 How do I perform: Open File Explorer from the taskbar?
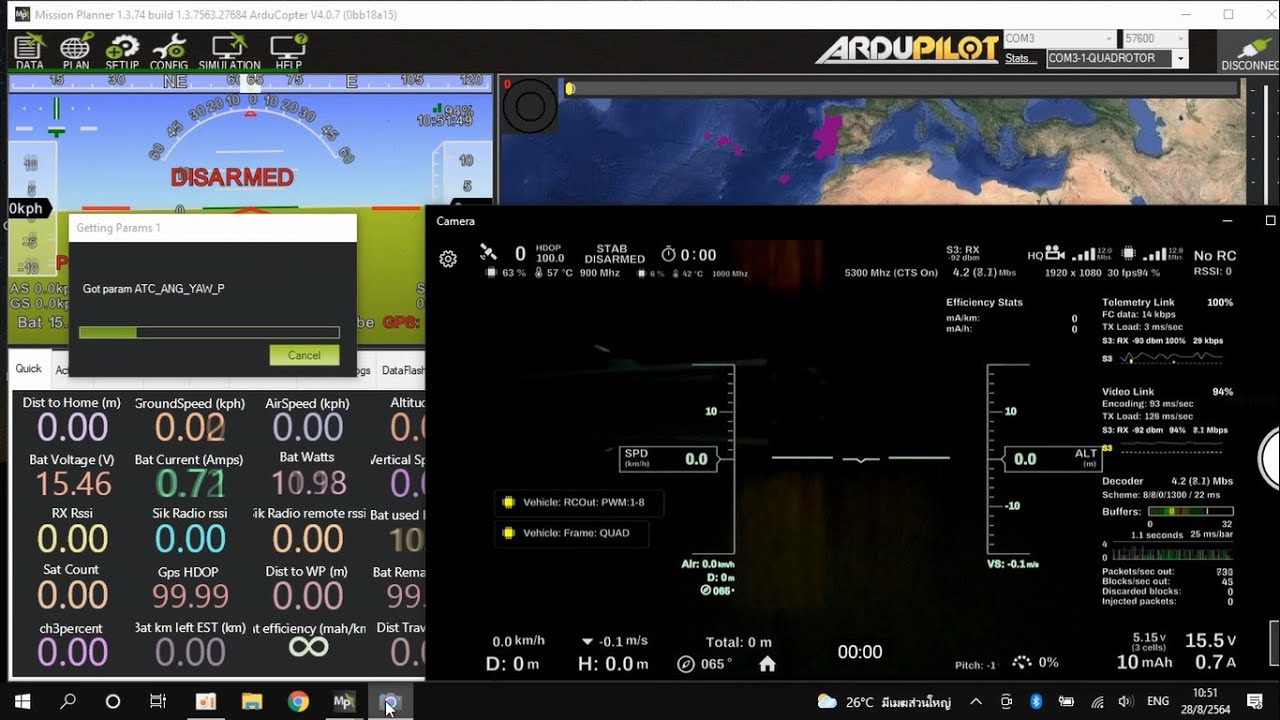[251, 701]
